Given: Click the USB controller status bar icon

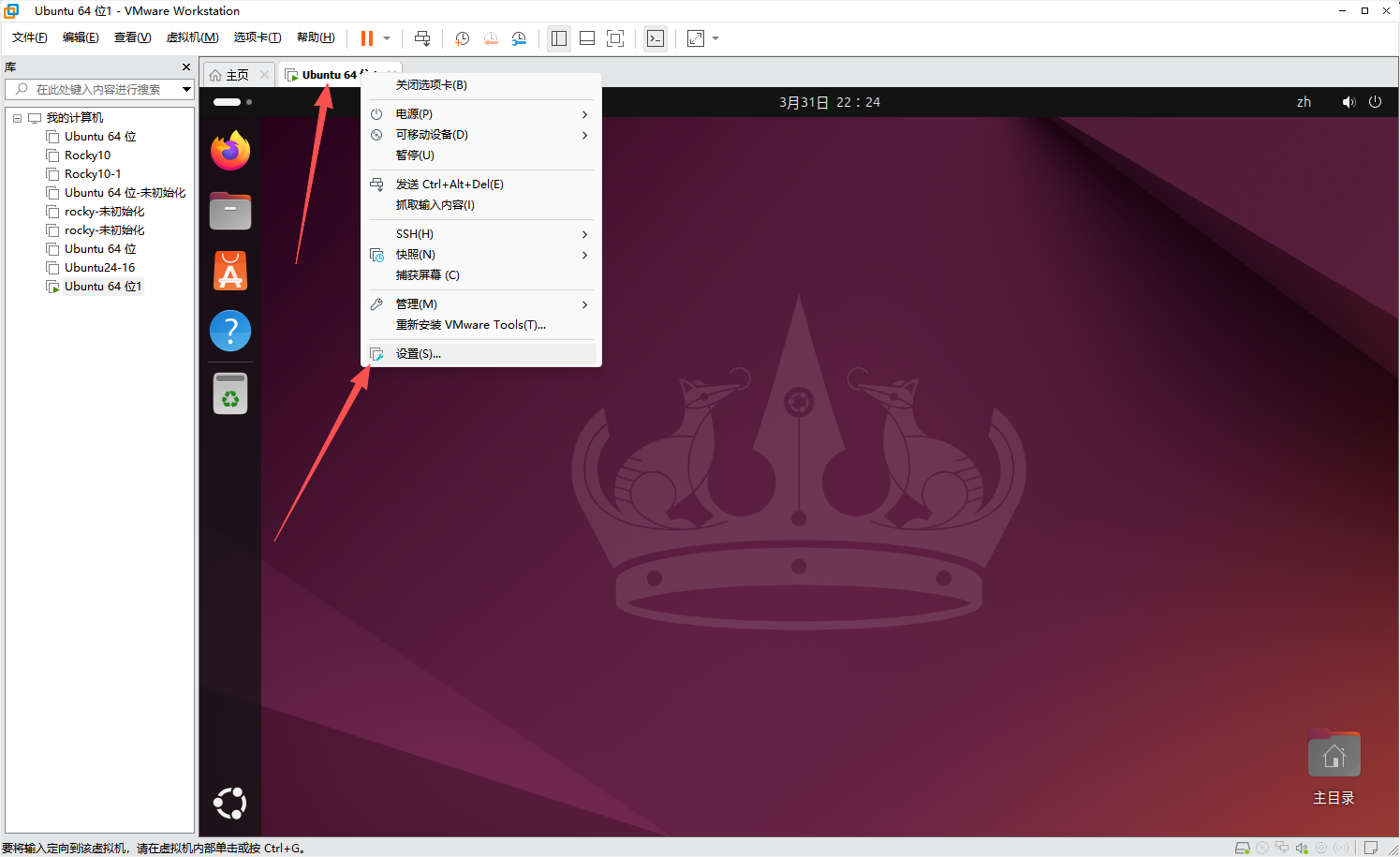Looking at the screenshot, I should [1321, 848].
